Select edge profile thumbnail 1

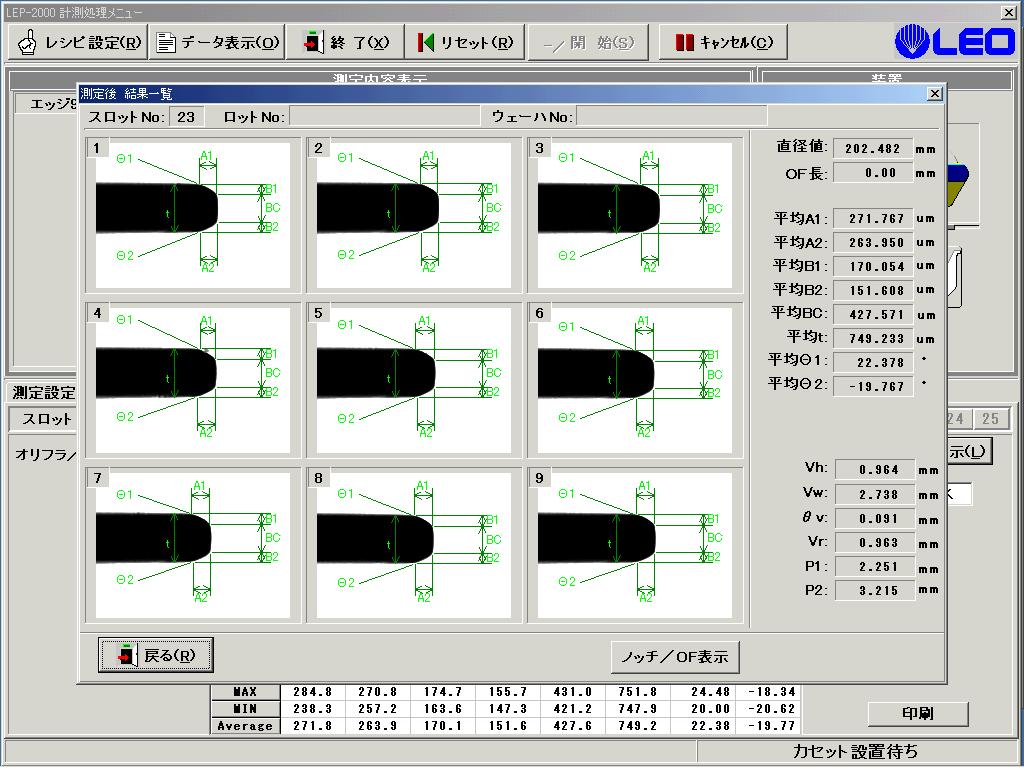point(193,215)
